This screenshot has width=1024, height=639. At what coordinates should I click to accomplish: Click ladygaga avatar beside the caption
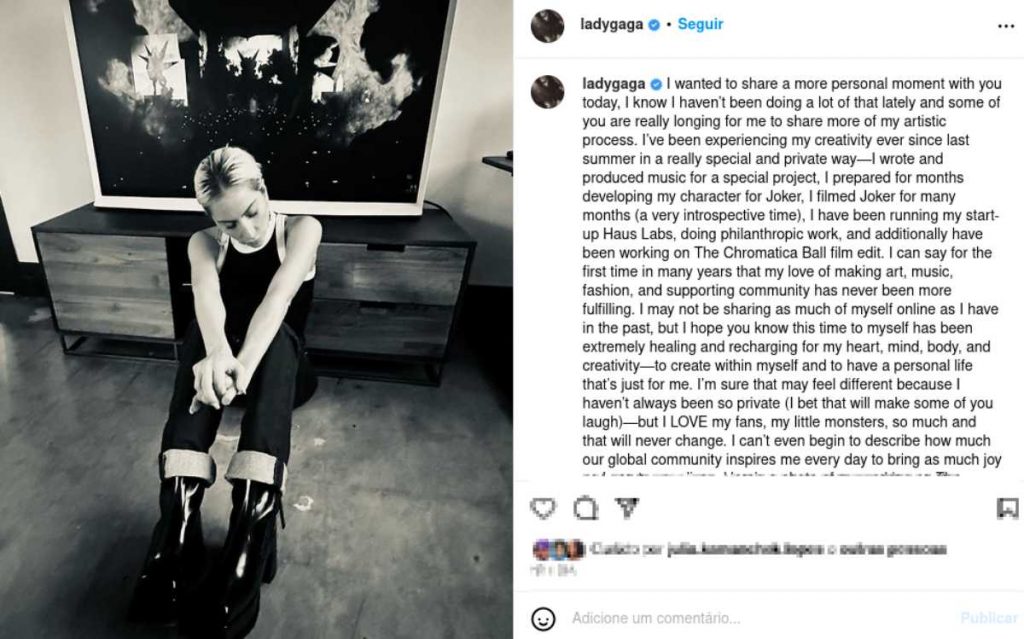point(547,91)
